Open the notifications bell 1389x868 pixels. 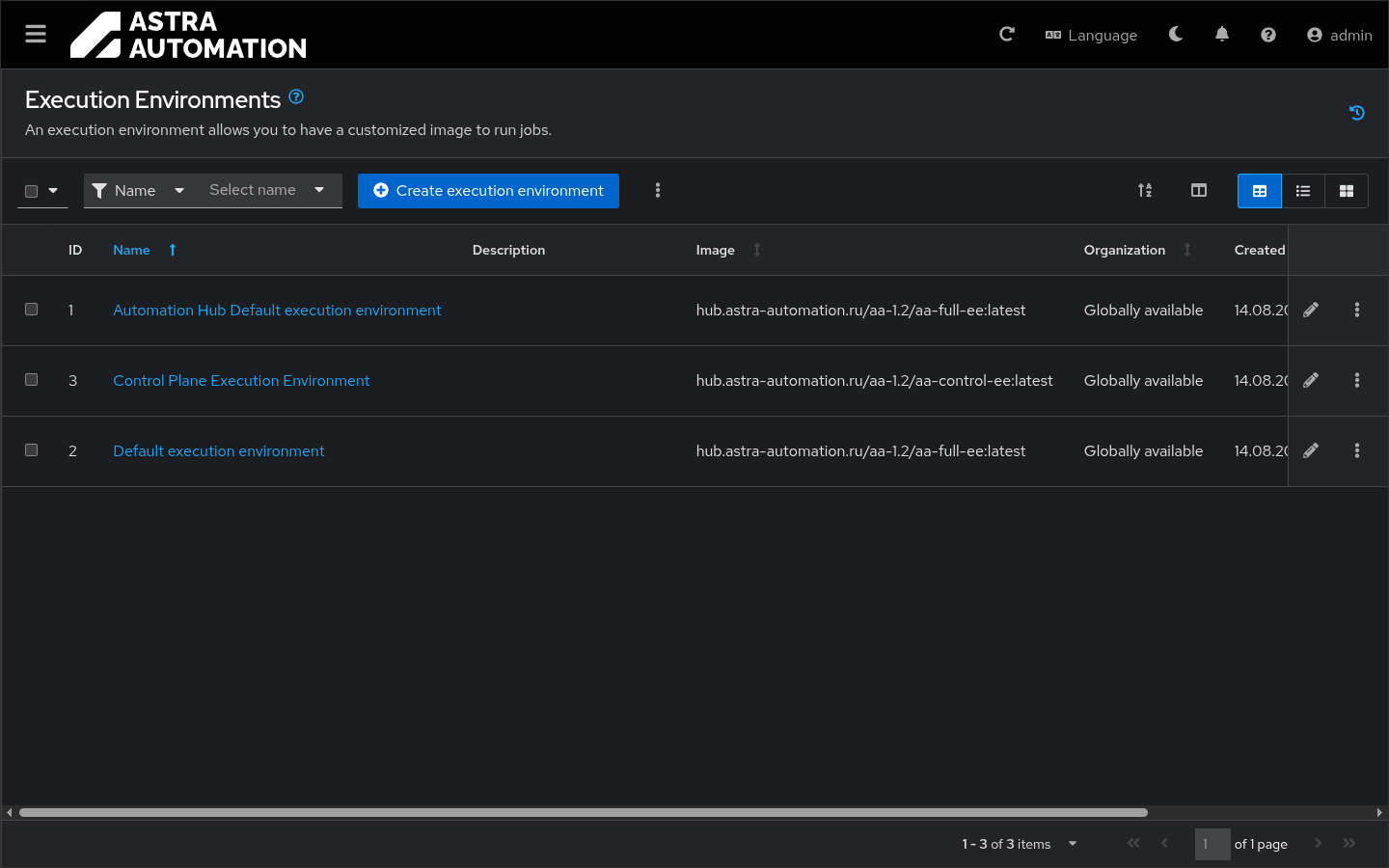[x=1221, y=35]
